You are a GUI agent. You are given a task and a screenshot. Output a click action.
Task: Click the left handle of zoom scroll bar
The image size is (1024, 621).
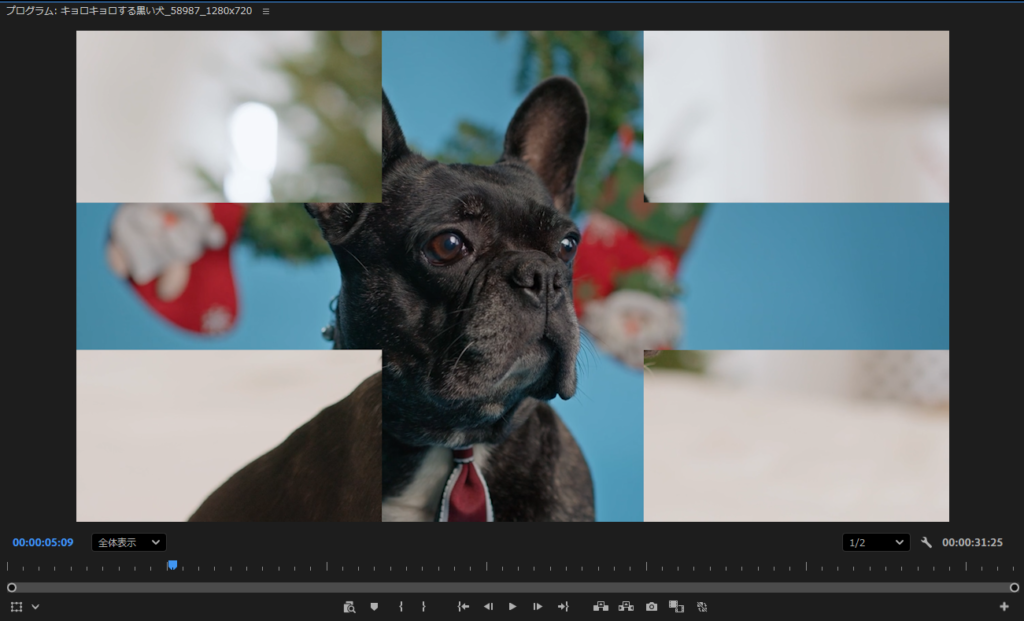[x=12, y=588]
